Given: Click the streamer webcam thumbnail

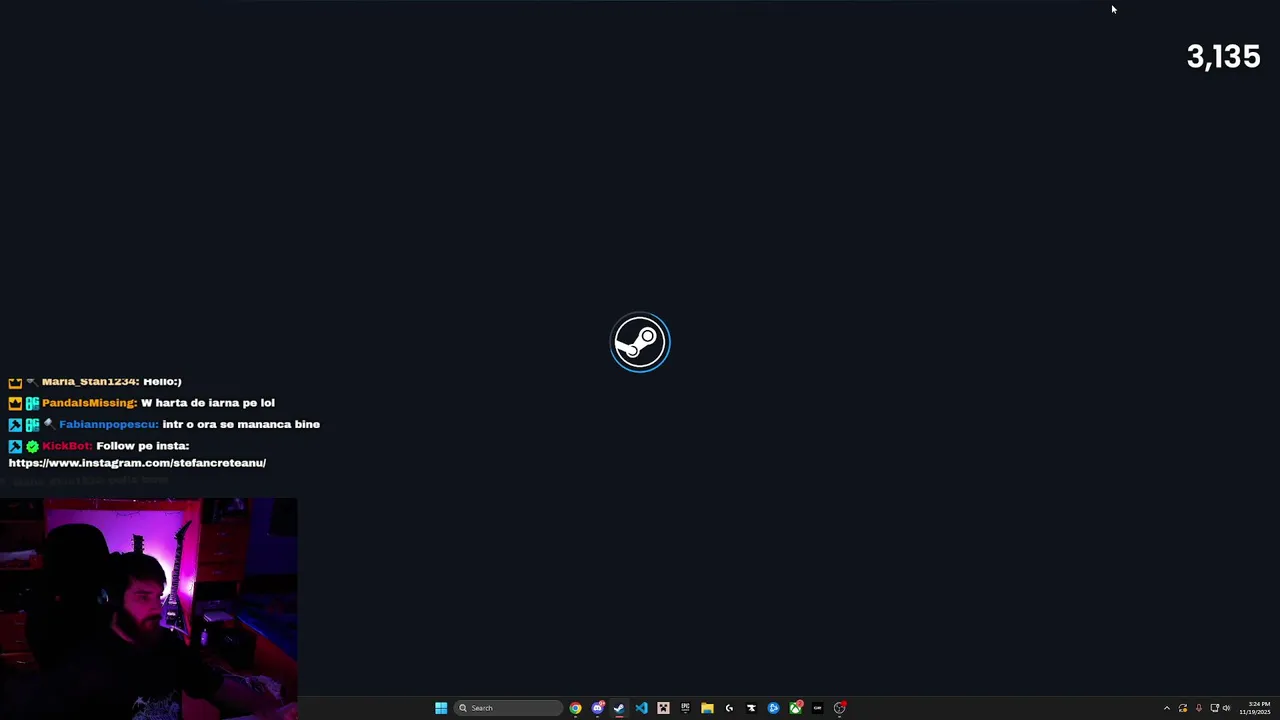Looking at the screenshot, I should click(148, 608).
